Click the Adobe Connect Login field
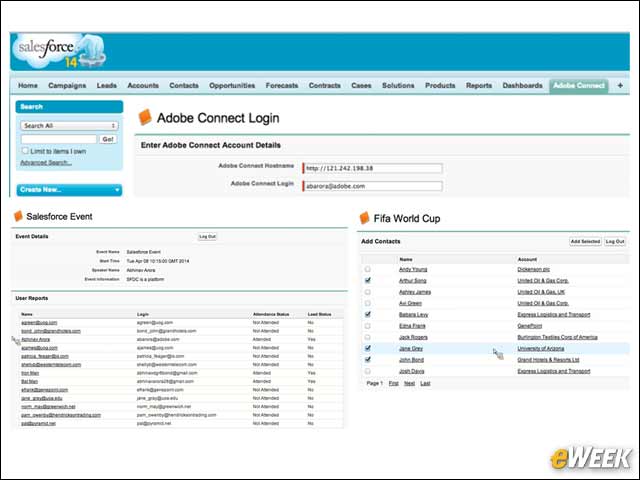 point(372,186)
